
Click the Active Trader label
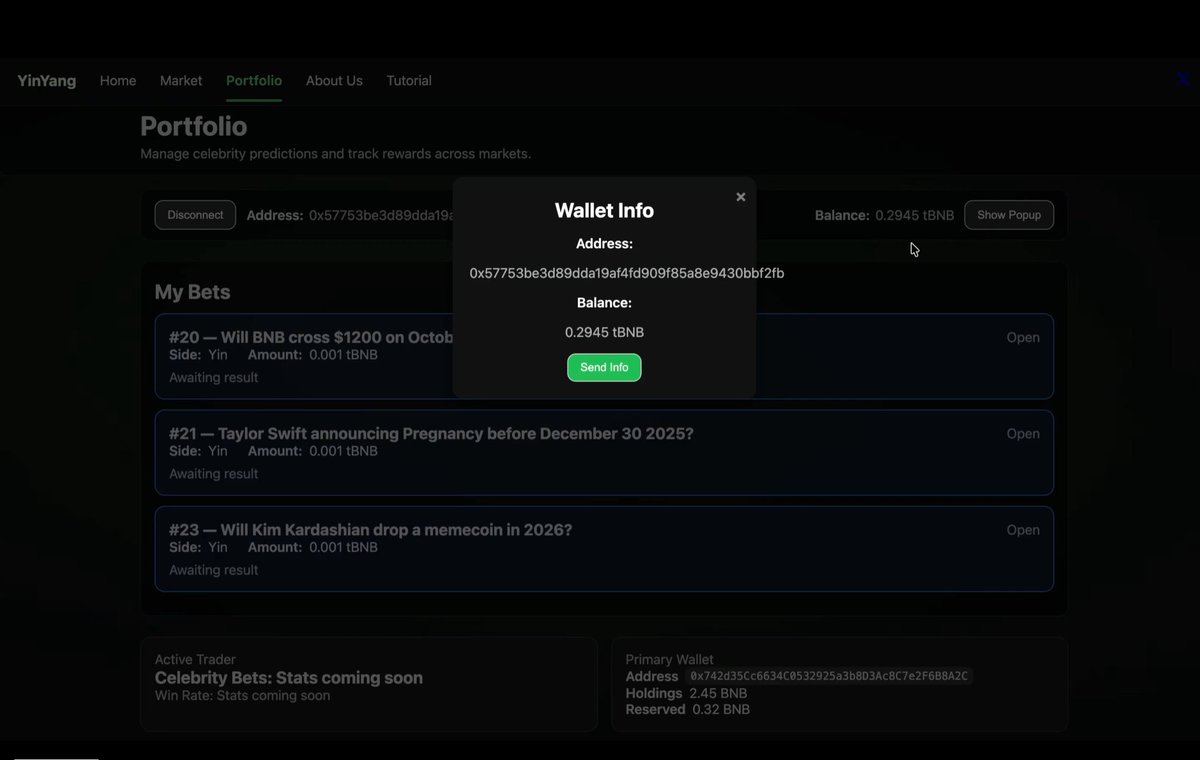point(195,660)
